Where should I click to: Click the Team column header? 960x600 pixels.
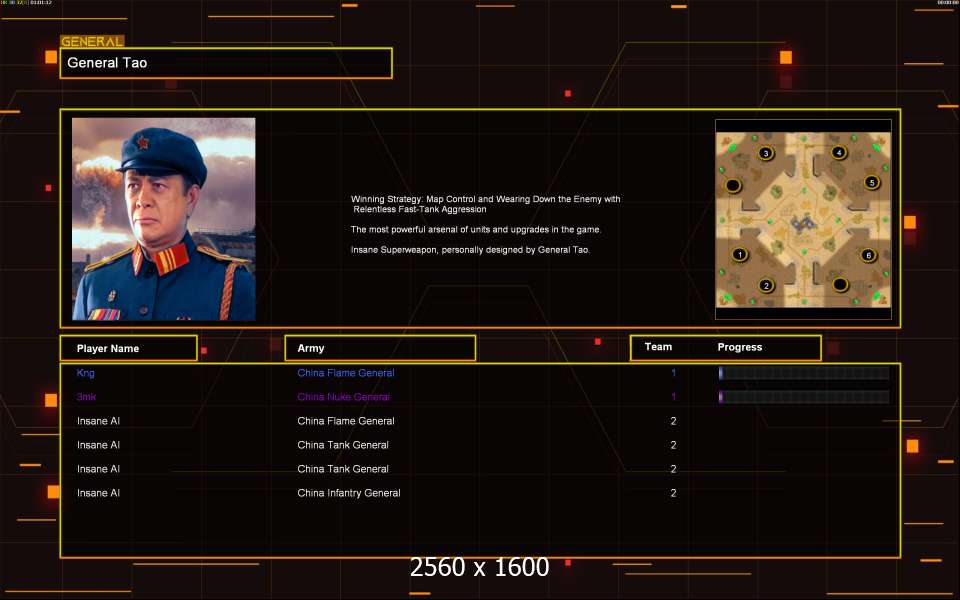click(658, 347)
